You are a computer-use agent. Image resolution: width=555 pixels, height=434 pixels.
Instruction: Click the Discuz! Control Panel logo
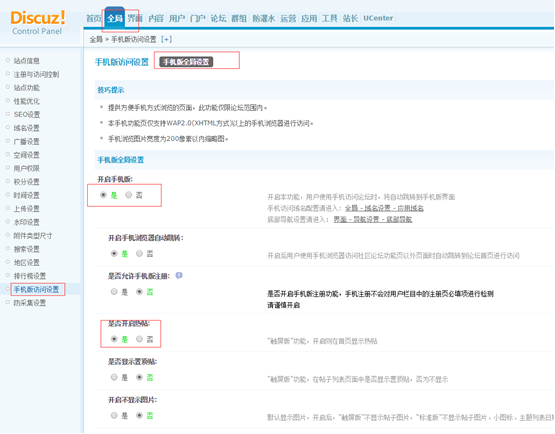pyautogui.click(x=38, y=23)
